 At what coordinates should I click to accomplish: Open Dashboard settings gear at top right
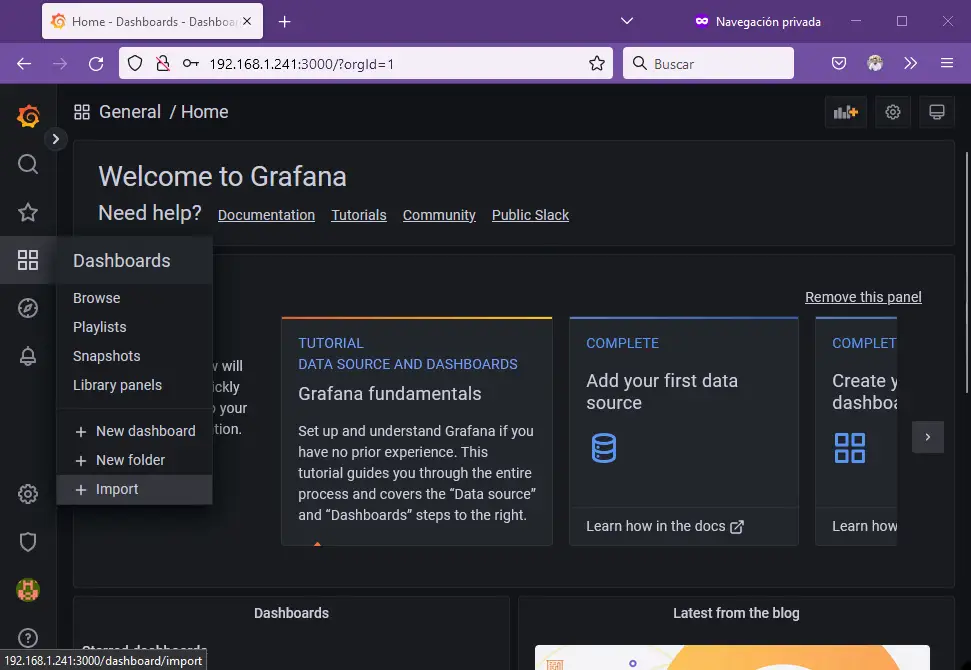(892, 112)
